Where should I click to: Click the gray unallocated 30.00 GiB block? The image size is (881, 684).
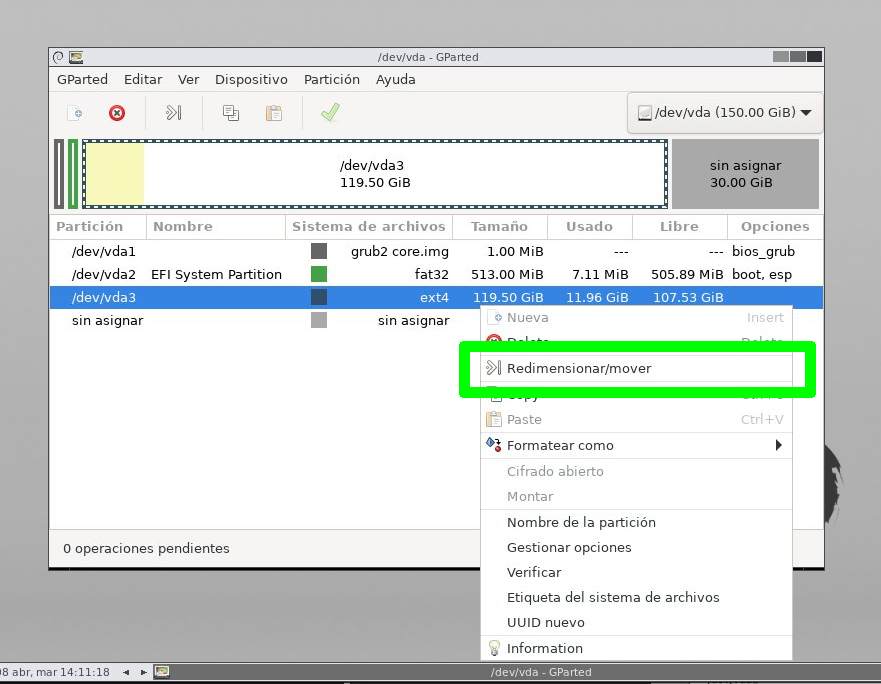745,174
